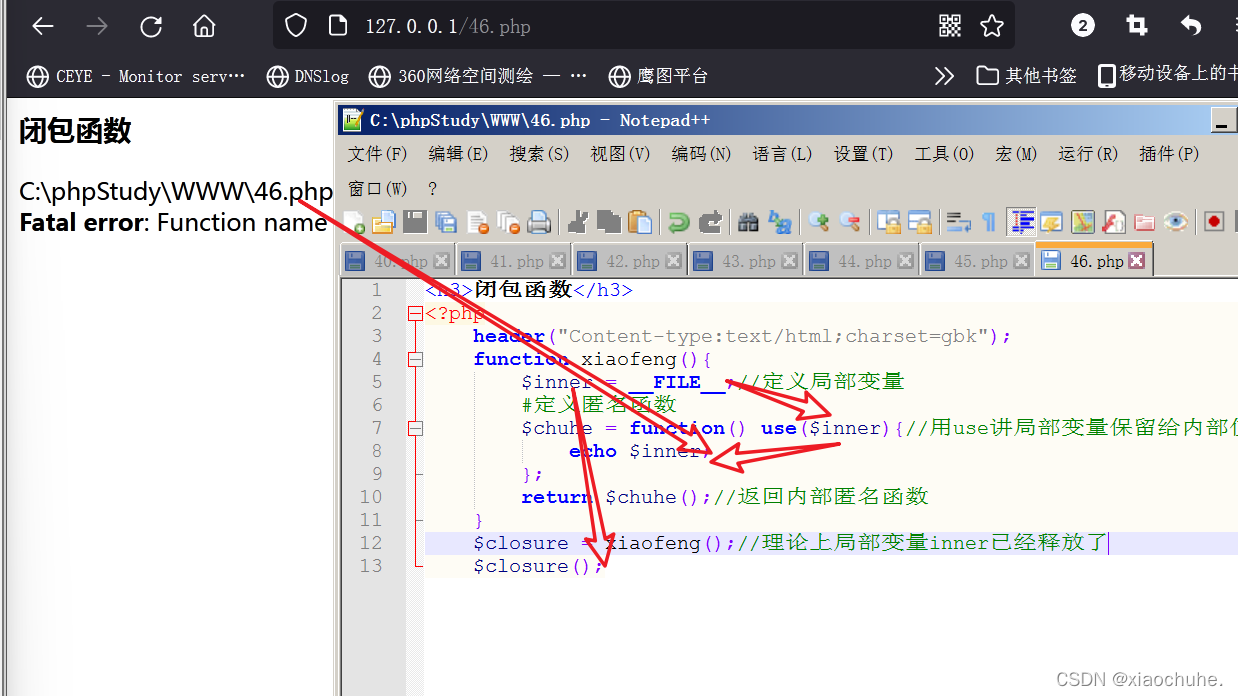Collapse the php block fold marker on line 2
Screen dimensions: 1238x696
point(415,313)
